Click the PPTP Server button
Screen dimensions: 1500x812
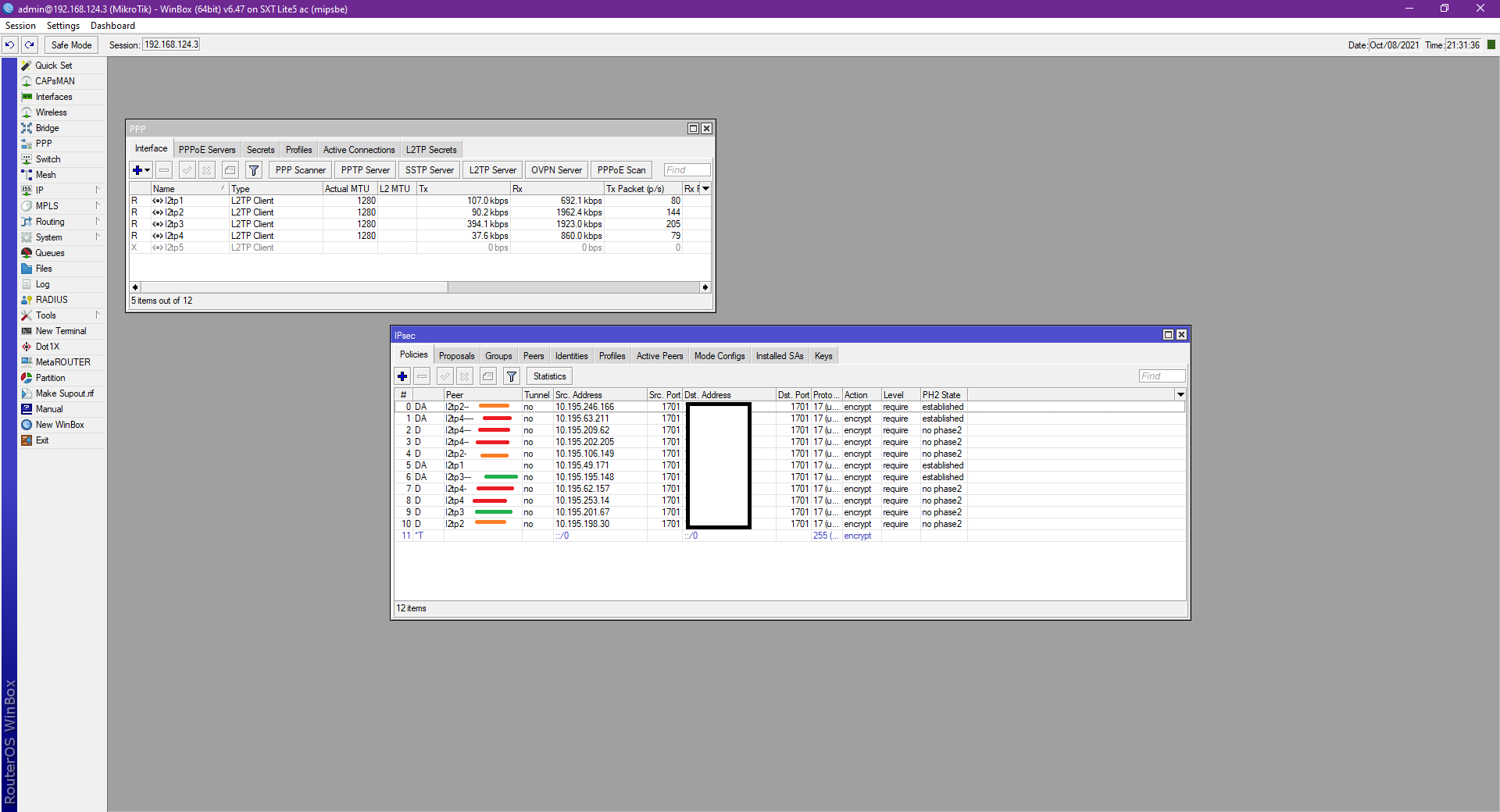(x=365, y=170)
